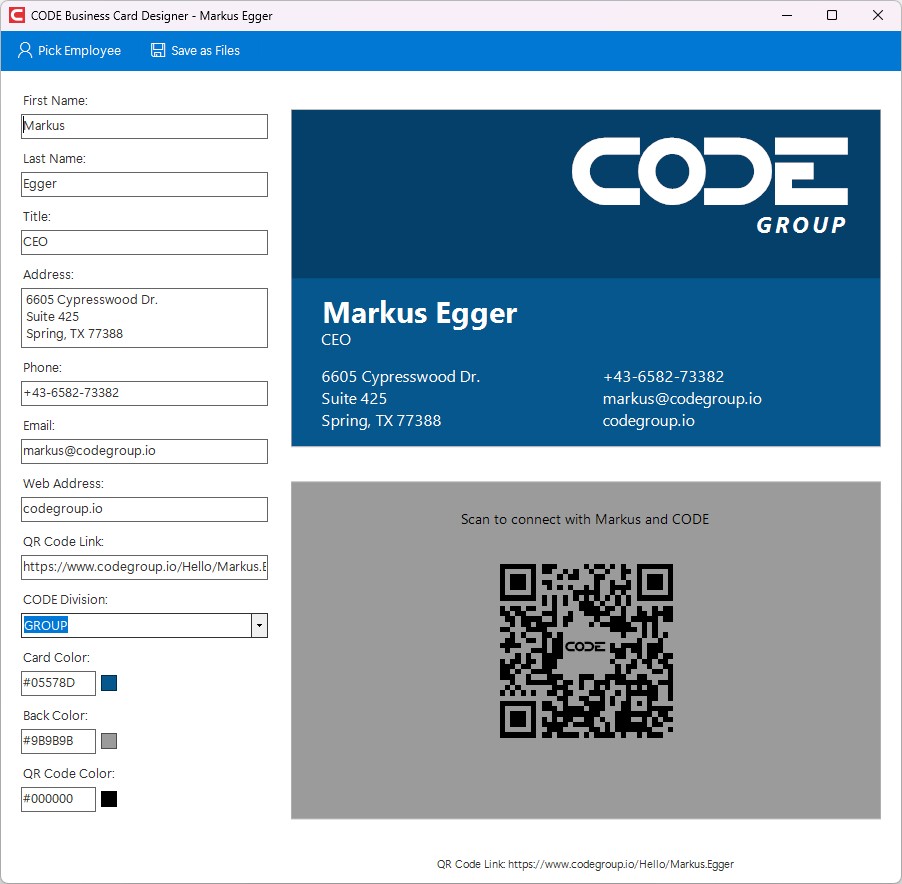Viewport: 902px width, 884px height.
Task: Click the Back Color gray swatch
Action: (x=109, y=741)
